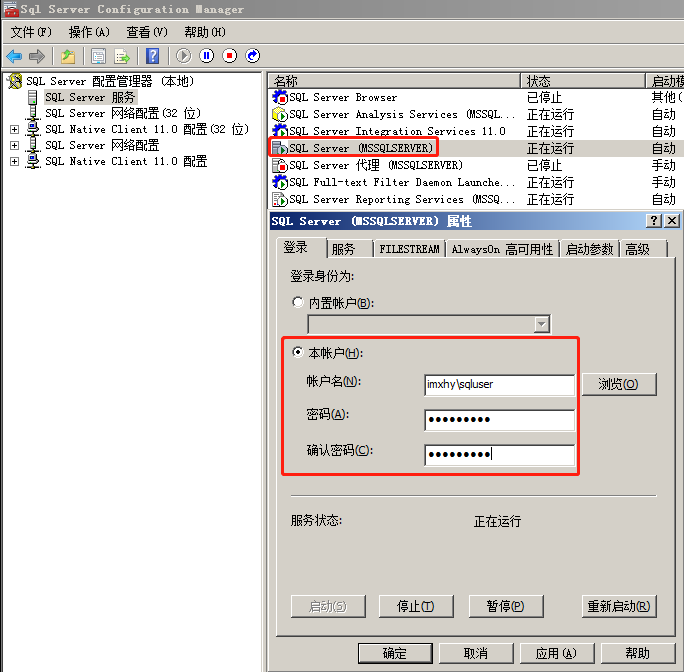
Task: Click the 确认密码(C) confirm password field
Action: tap(499, 455)
